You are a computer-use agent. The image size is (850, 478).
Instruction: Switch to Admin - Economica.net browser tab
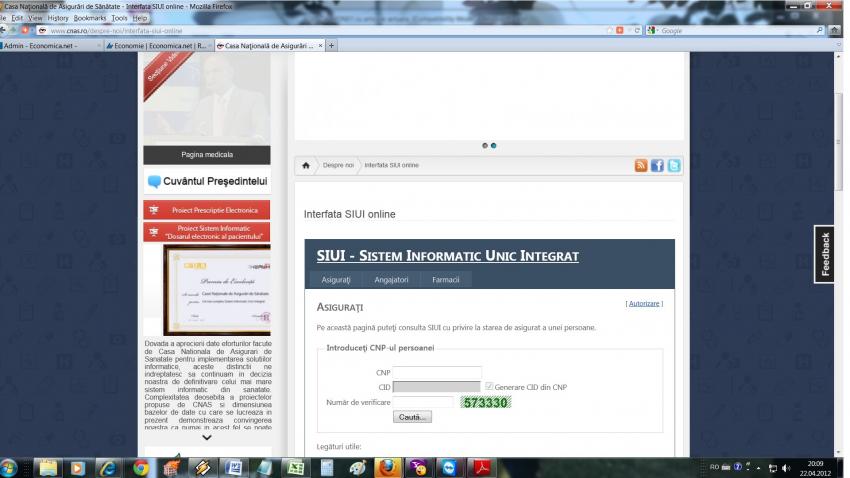point(49,46)
